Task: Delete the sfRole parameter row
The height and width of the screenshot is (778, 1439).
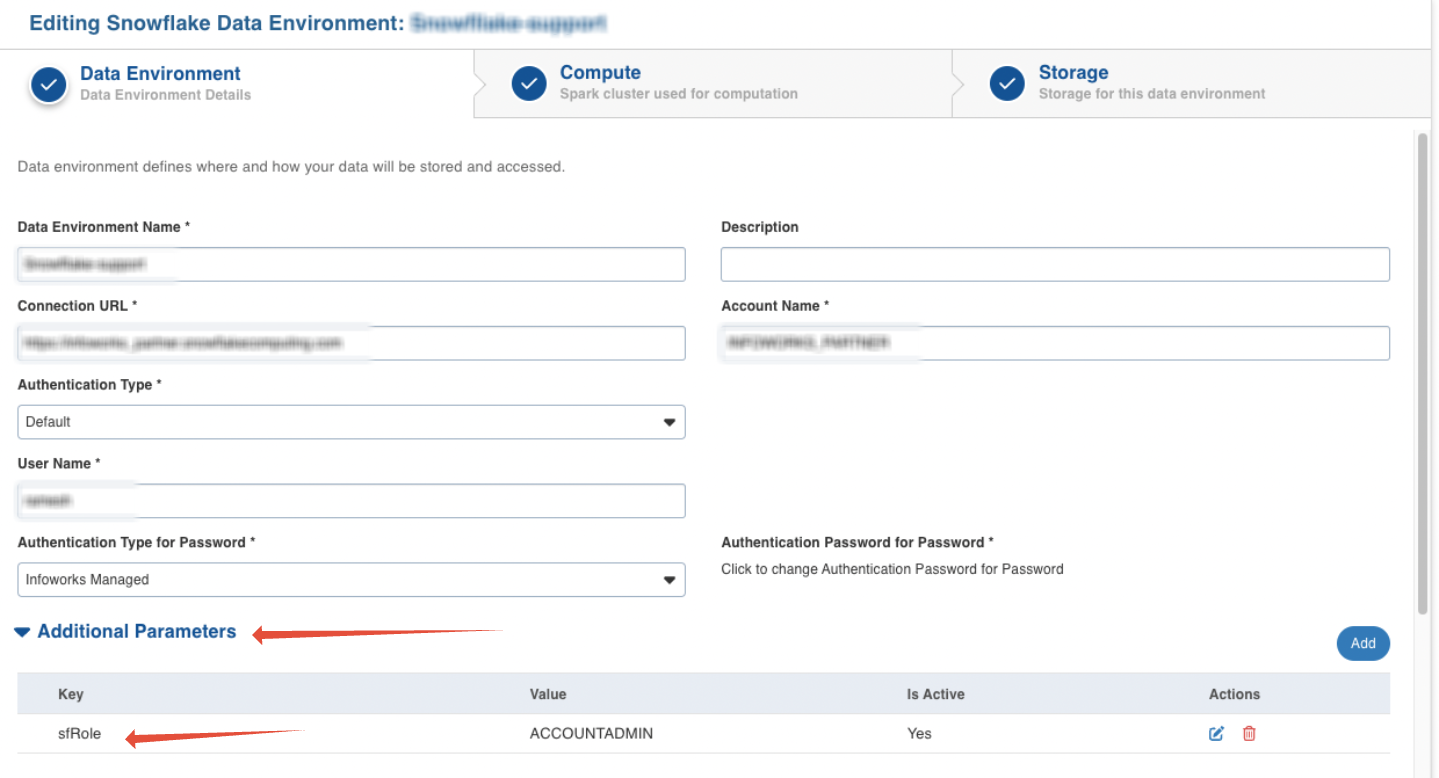Action: (x=1249, y=733)
